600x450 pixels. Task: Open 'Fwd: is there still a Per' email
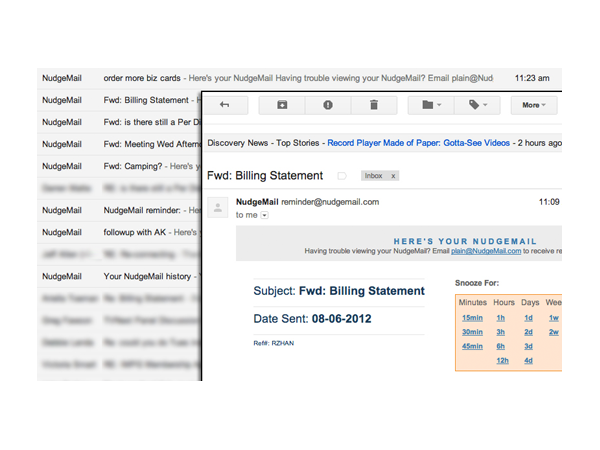(119, 122)
